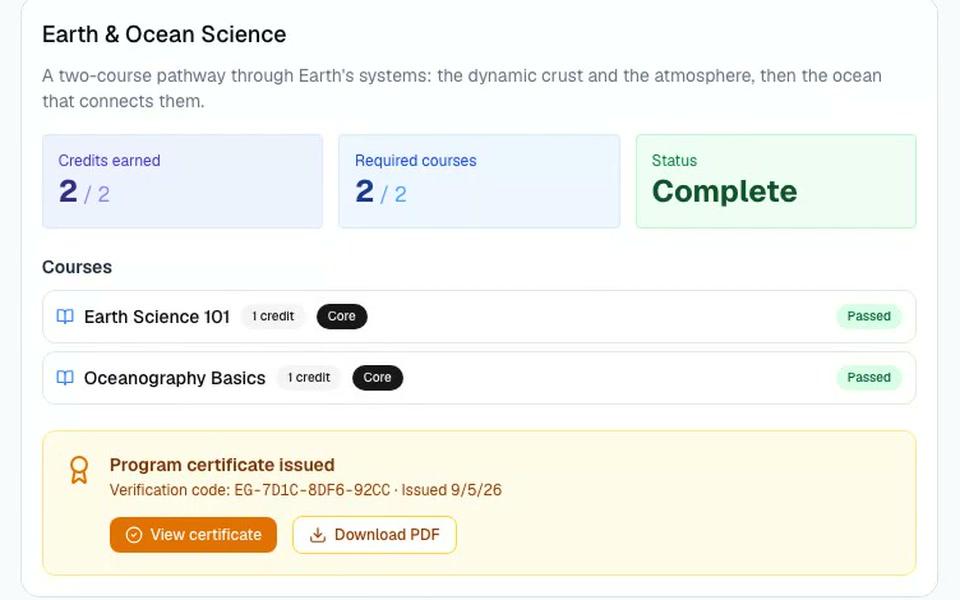The image size is (960, 600).
Task: Click the Complete status value
Action: [724, 191]
